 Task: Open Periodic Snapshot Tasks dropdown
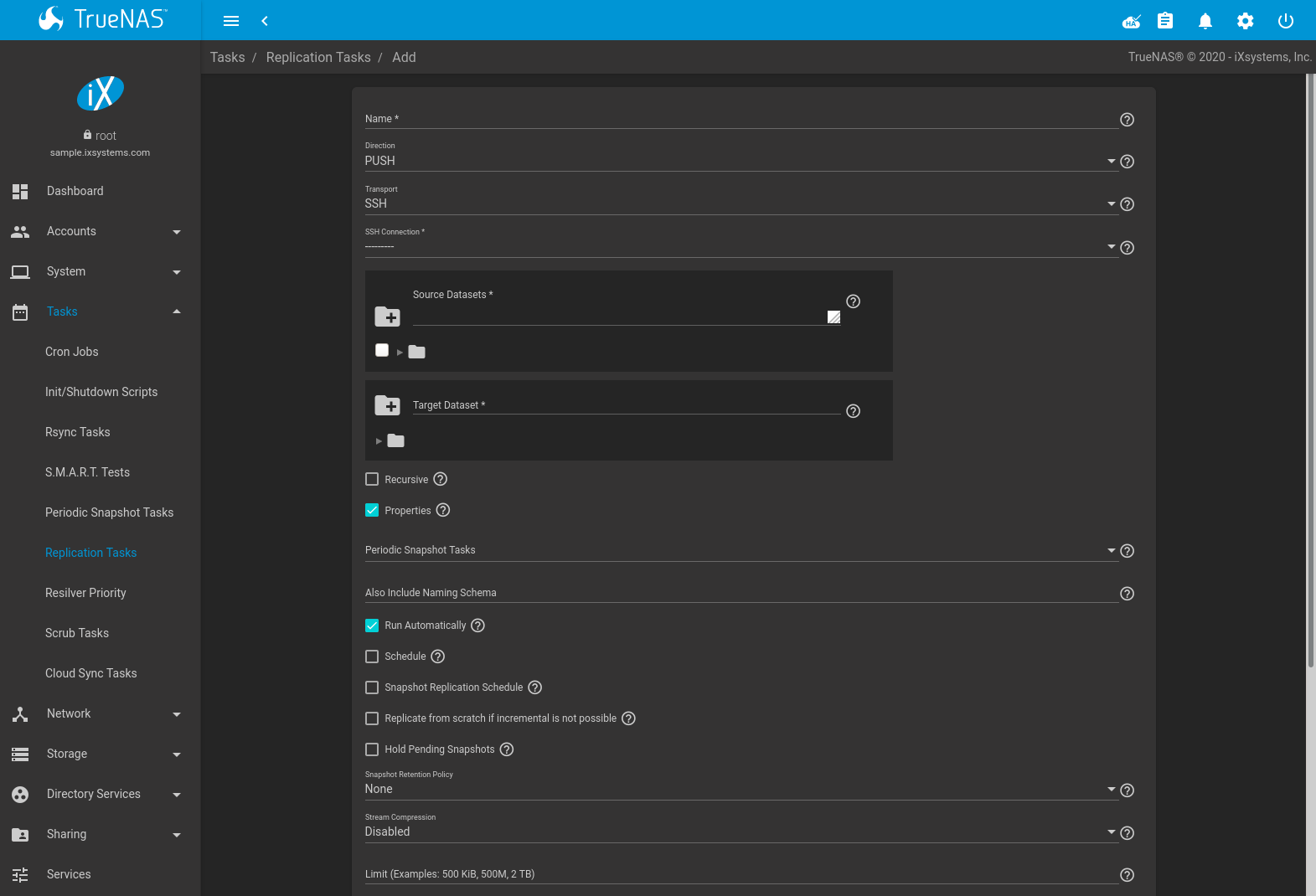coord(741,550)
